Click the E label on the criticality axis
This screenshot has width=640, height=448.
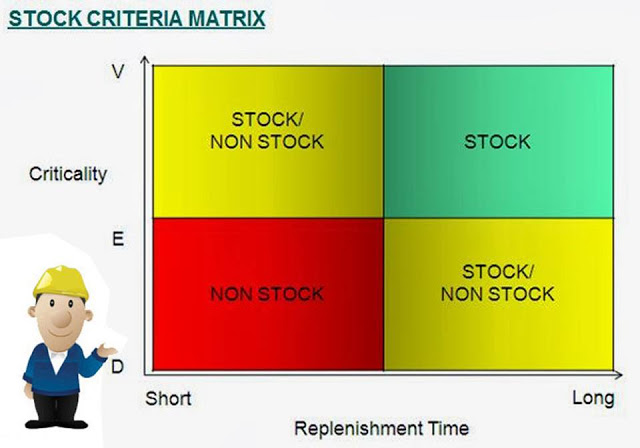(x=118, y=239)
